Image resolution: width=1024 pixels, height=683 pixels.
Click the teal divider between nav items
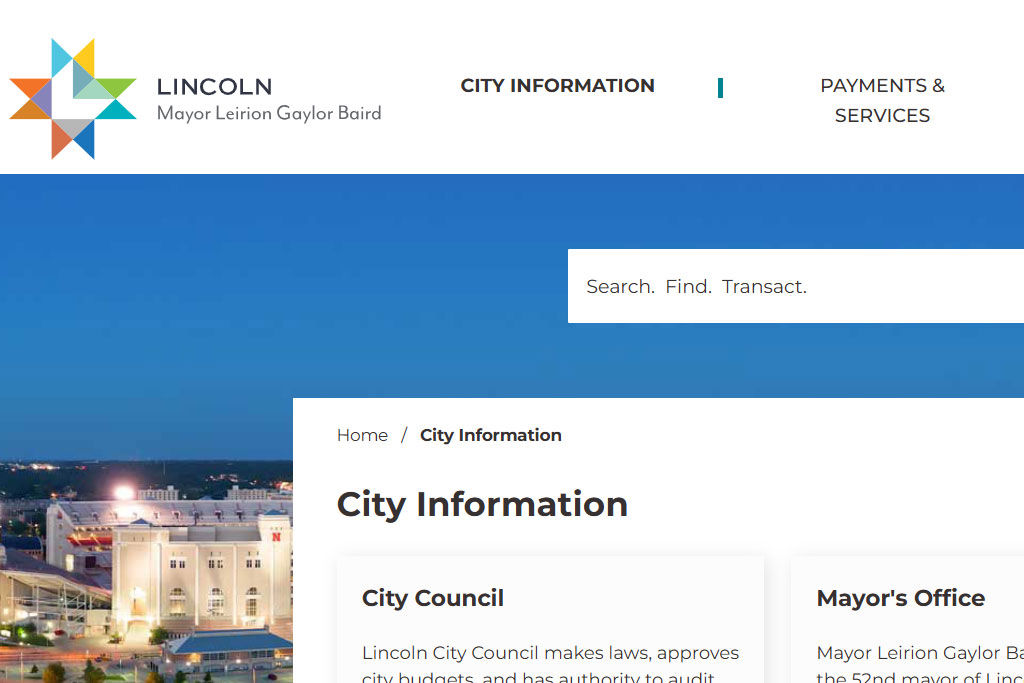720,87
